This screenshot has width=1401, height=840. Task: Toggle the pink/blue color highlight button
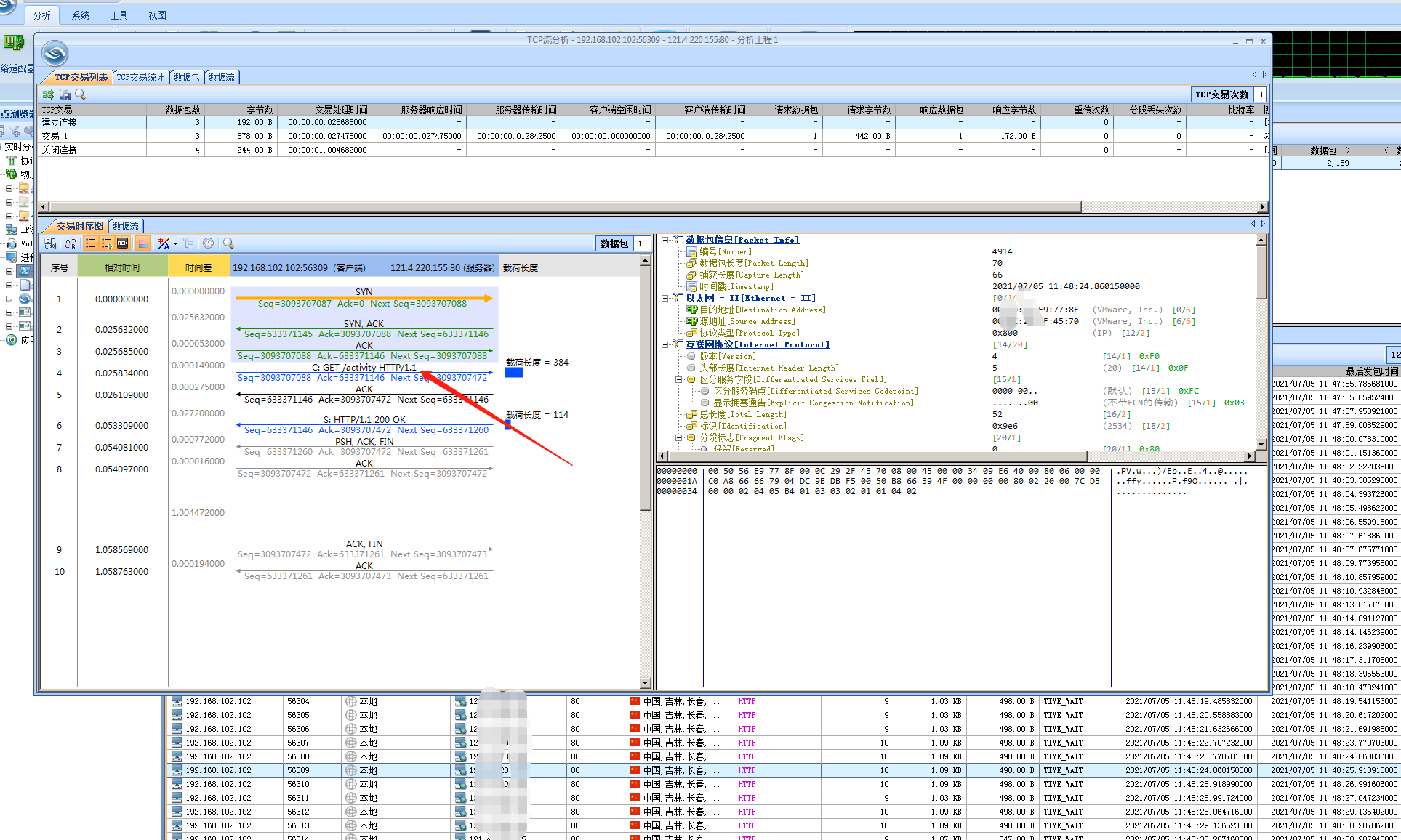(143, 243)
